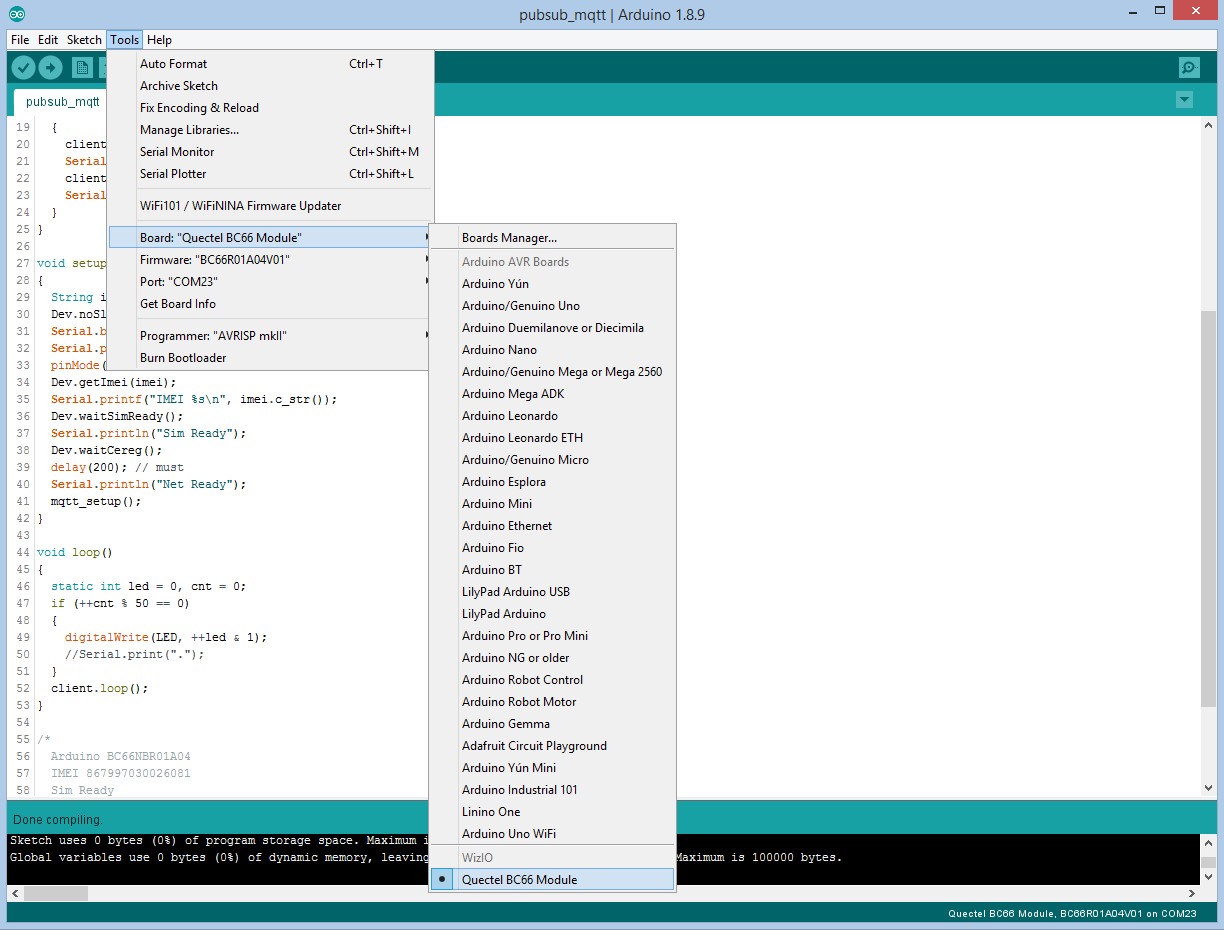
Task: Select Adafruit Circuit Playground
Action: [552, 745]
